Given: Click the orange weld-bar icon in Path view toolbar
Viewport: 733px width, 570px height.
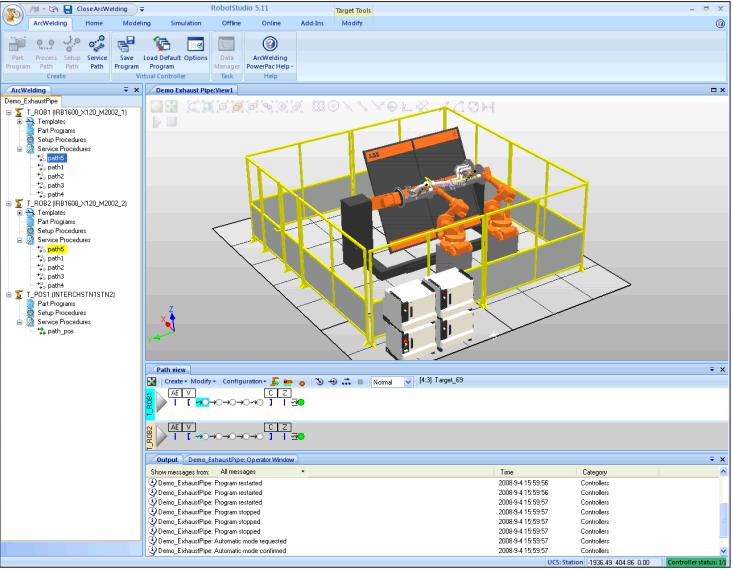Looking at the screenshot, I should [x=288, y=382].
